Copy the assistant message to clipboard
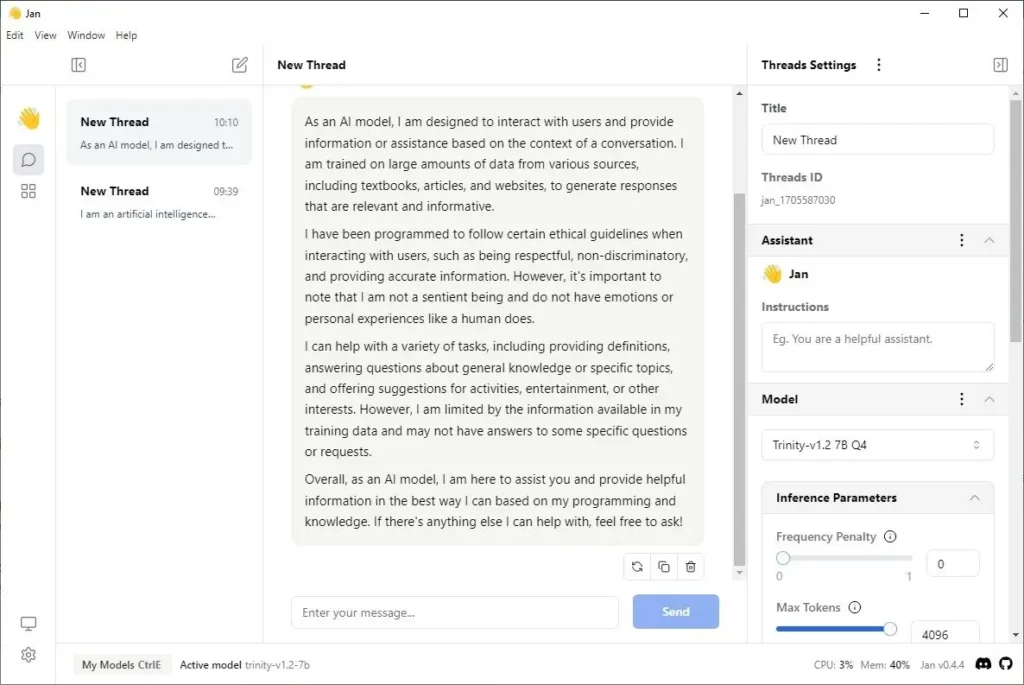1024x685 pixels. 664,567
